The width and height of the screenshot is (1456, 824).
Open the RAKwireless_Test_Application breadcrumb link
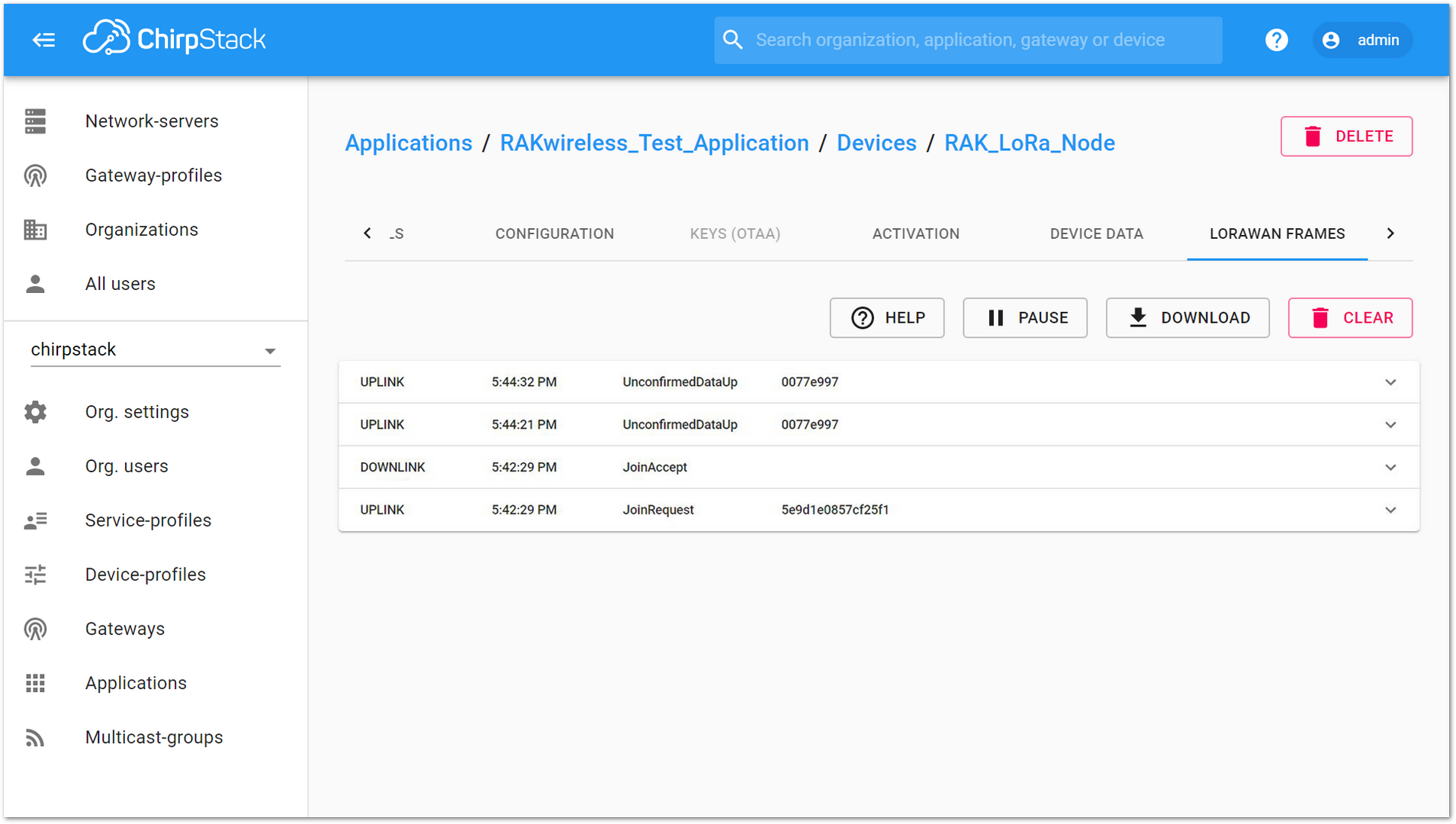(654, 143)
